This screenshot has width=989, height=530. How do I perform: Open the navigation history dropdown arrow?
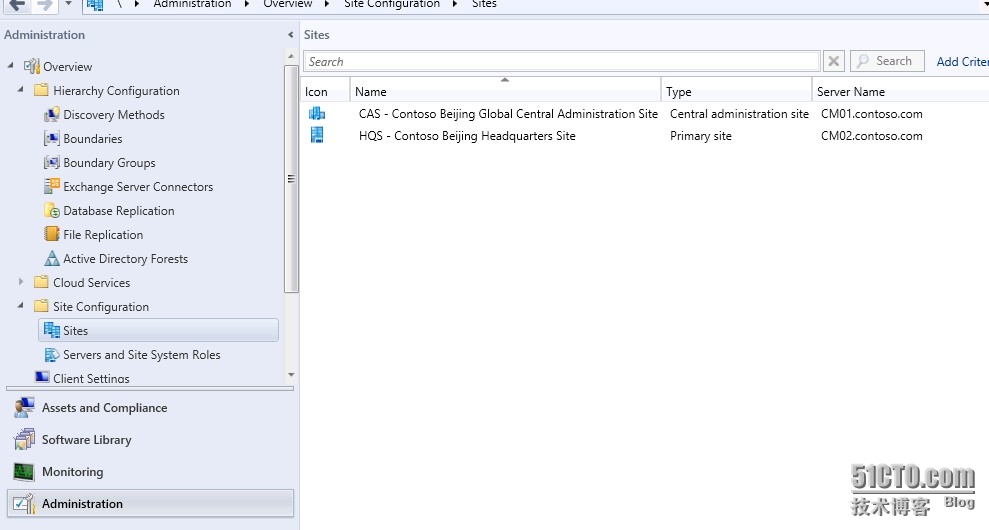68,4
